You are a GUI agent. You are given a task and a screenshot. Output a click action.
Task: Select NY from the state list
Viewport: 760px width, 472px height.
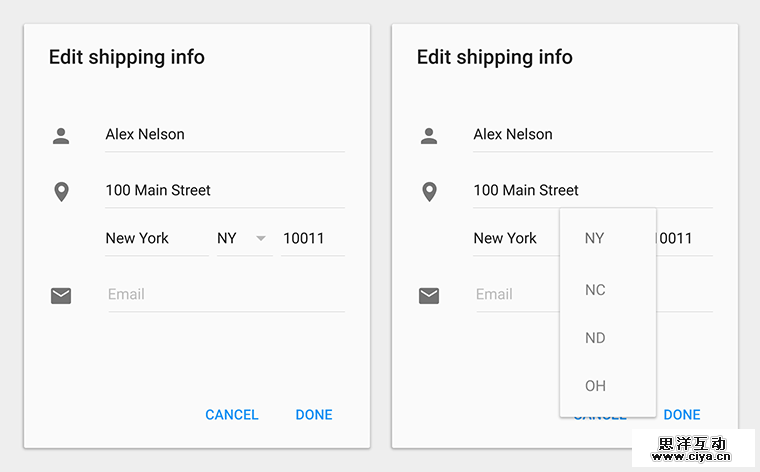tap(595, 238)
